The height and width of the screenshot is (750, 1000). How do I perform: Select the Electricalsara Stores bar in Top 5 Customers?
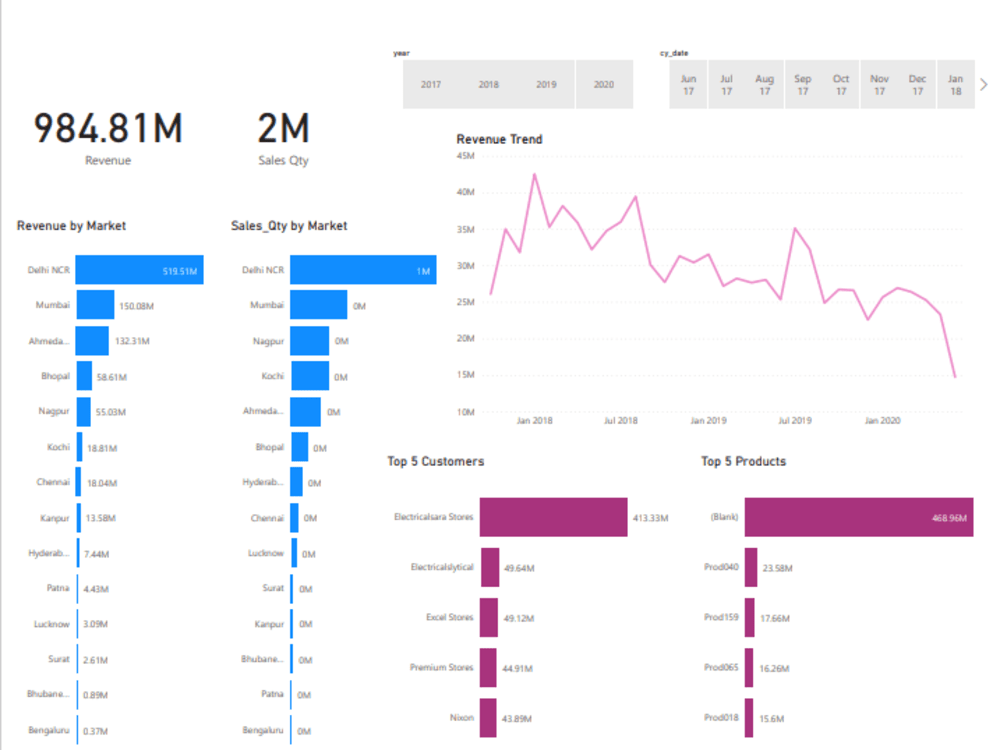click(x=553, y=516)
